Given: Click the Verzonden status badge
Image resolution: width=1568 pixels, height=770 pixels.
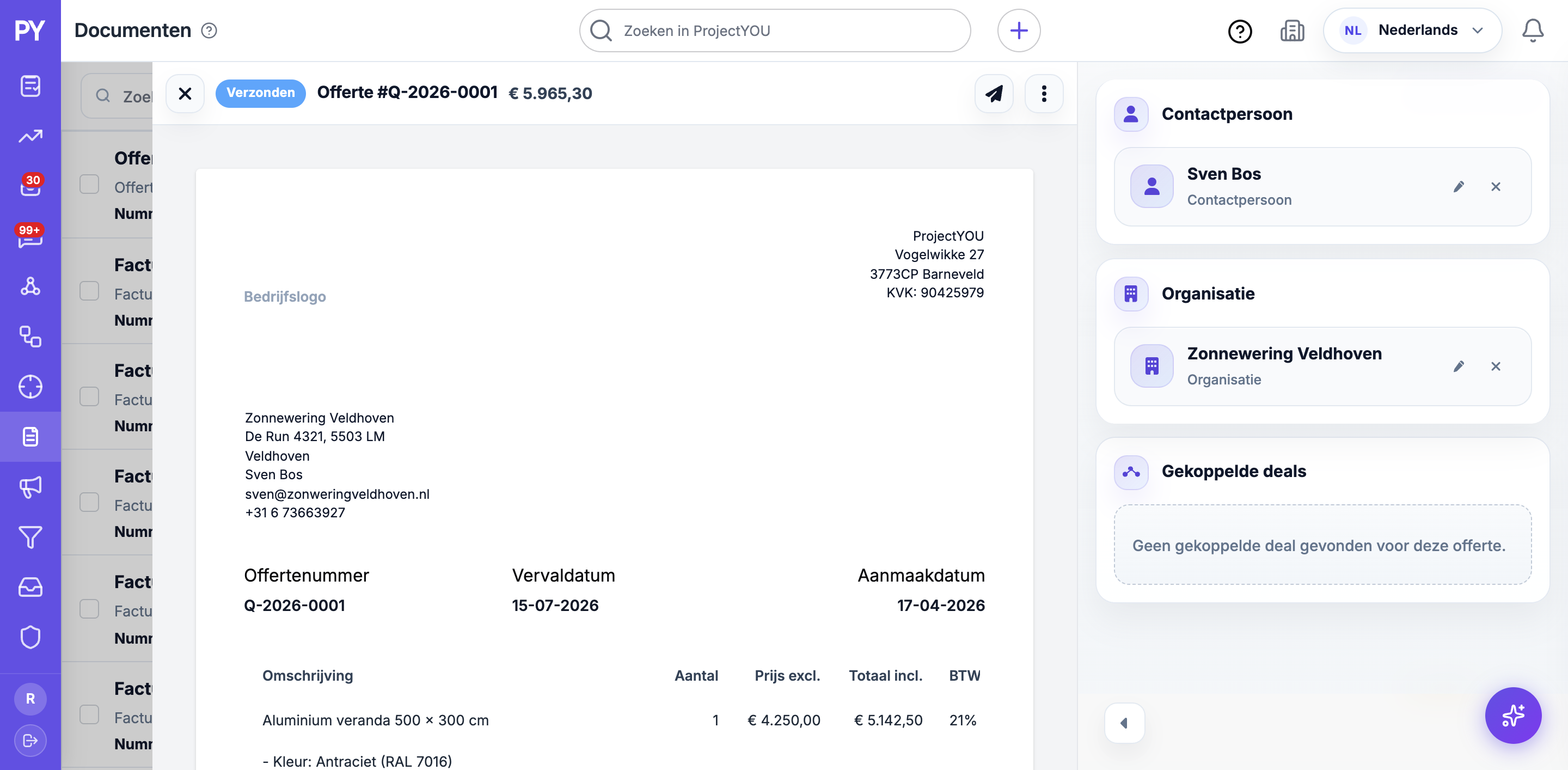Looking at the screenshot, I should pos(261,93).
